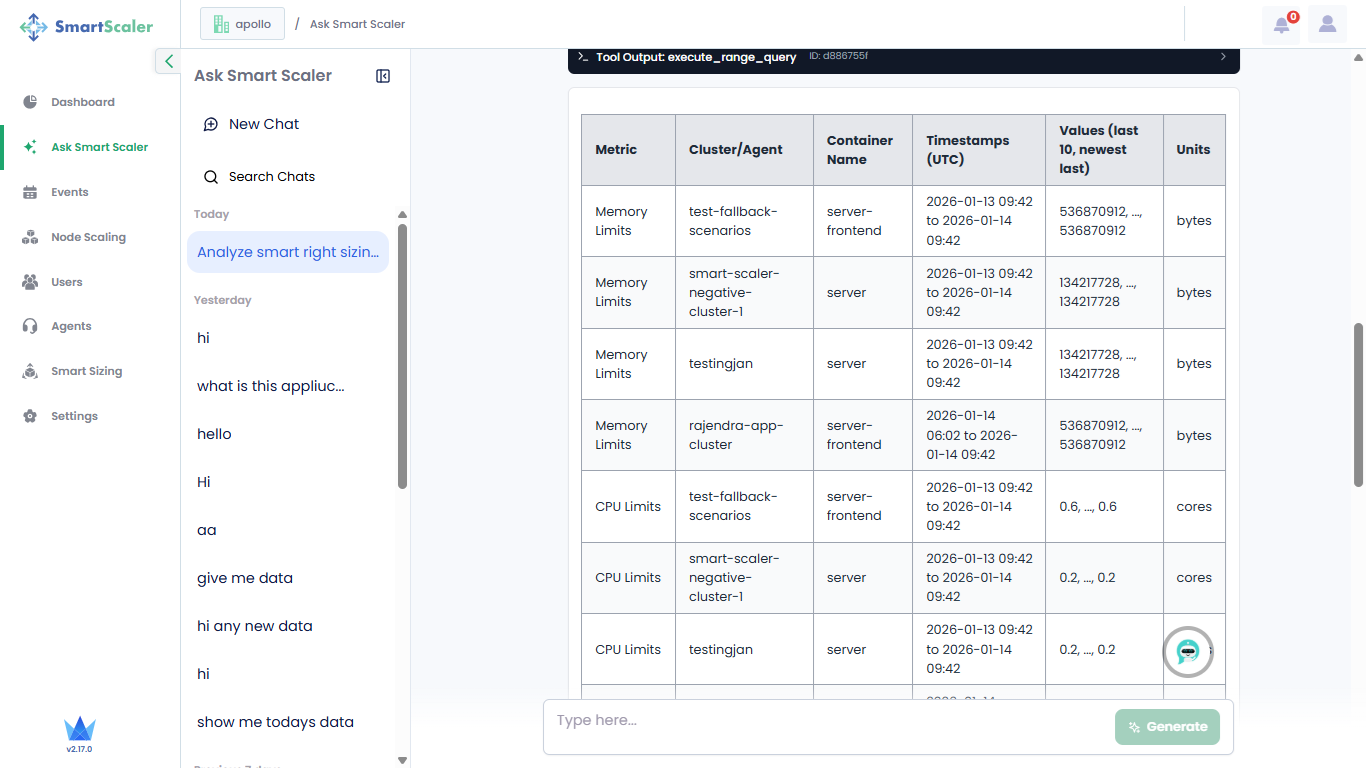The image size is (1366, 768).
Task: Open the 'show me todays data' chat
Action: point(275,722)
